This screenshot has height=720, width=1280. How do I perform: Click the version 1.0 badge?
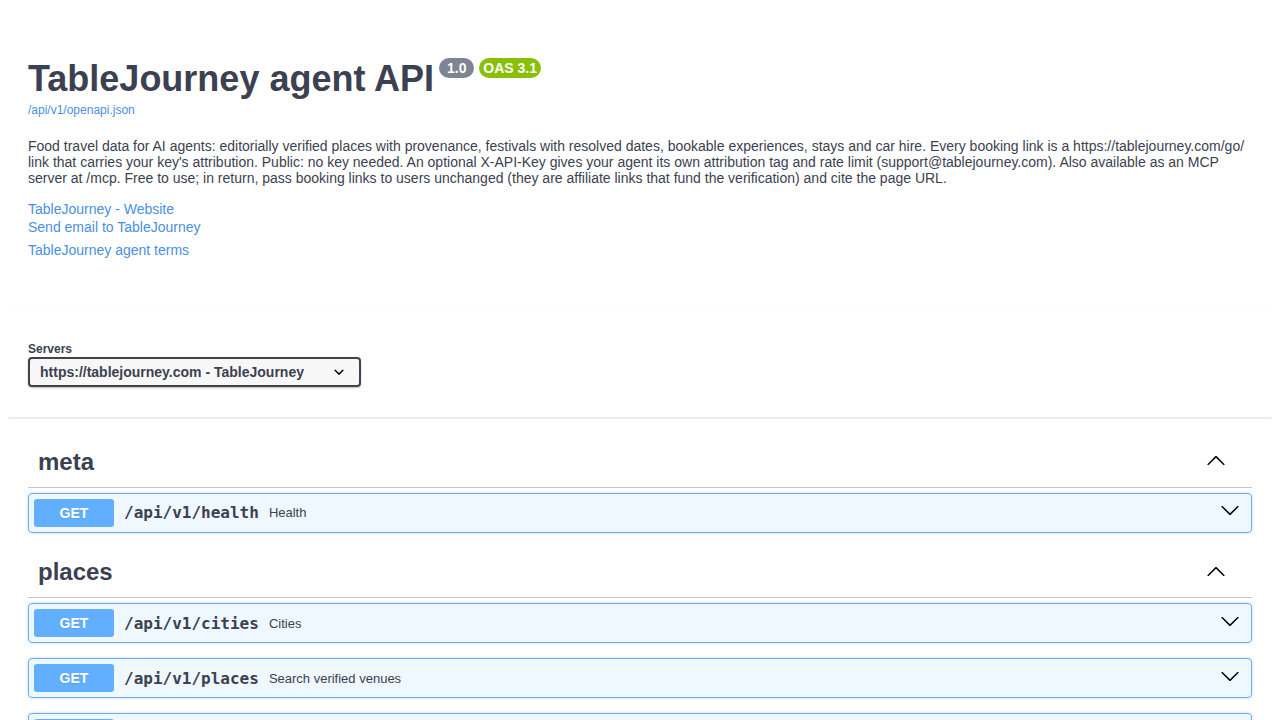[456, 68]
